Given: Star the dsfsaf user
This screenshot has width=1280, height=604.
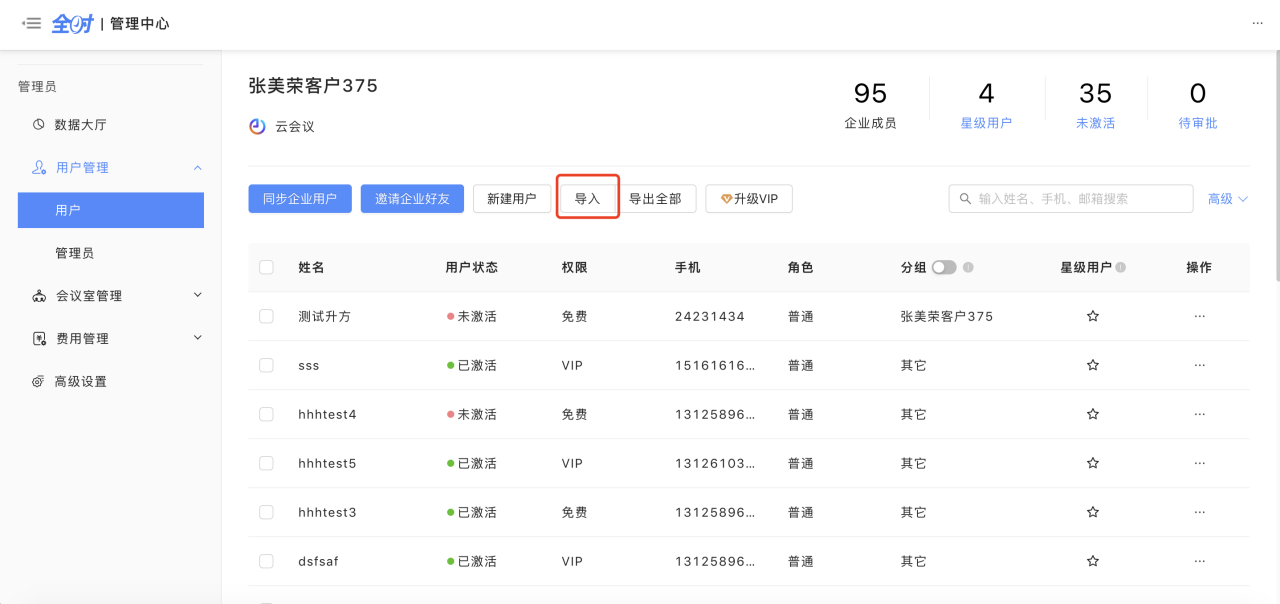Looking at the screenshot, I should pyautogui.click(x=1093, y=561).
